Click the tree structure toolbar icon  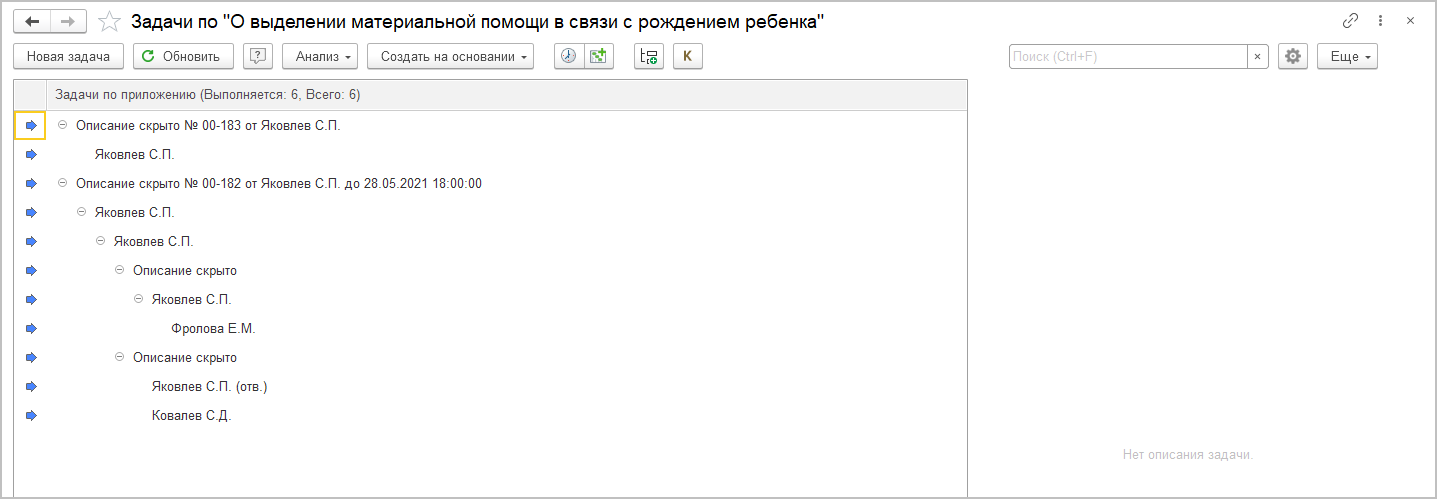(649, 56)
